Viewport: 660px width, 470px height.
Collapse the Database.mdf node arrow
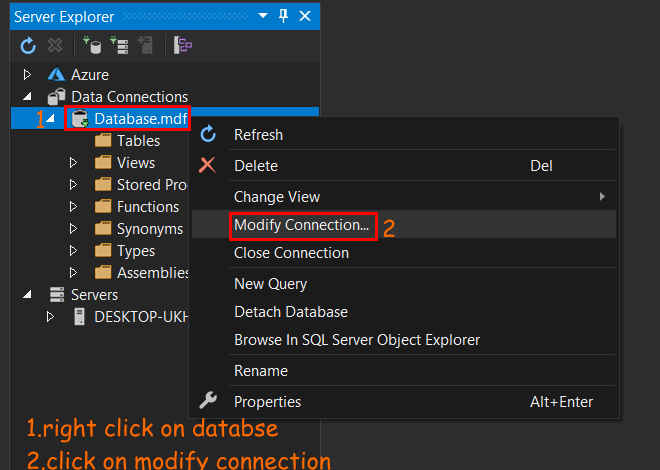(x=51, y=119)
